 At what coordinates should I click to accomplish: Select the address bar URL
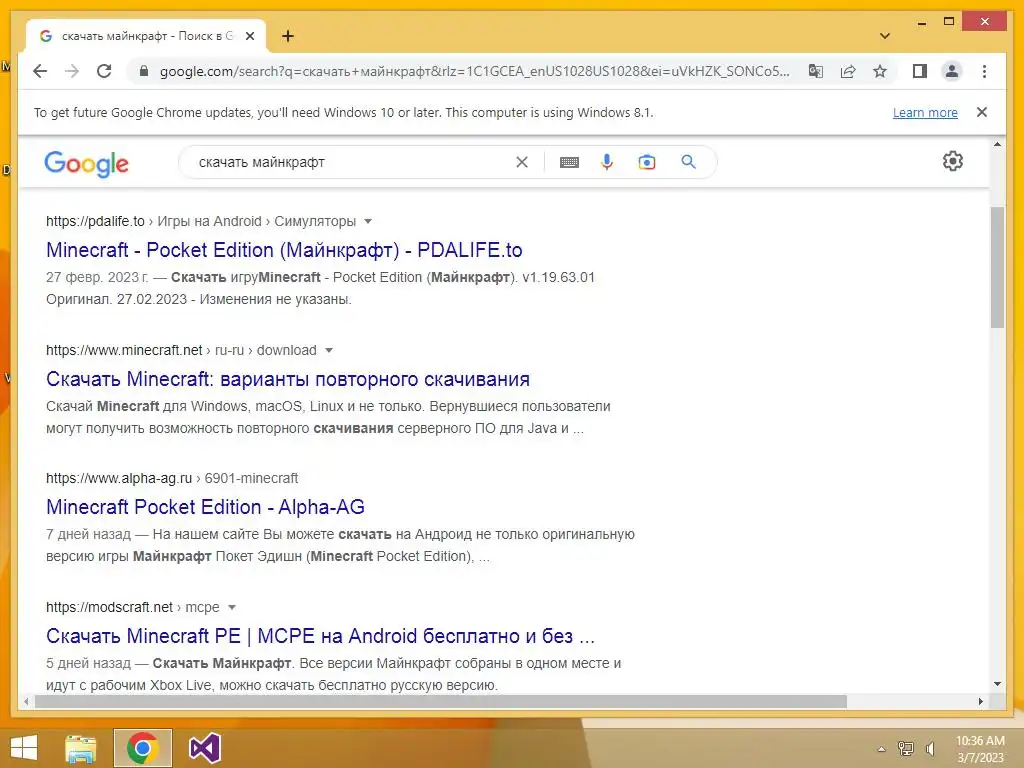pos(474,71)
